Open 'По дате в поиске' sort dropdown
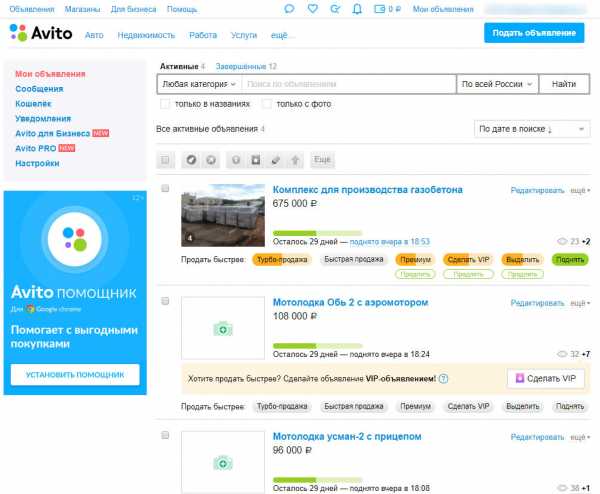600x494 pixels. click(x=532, y=129)
